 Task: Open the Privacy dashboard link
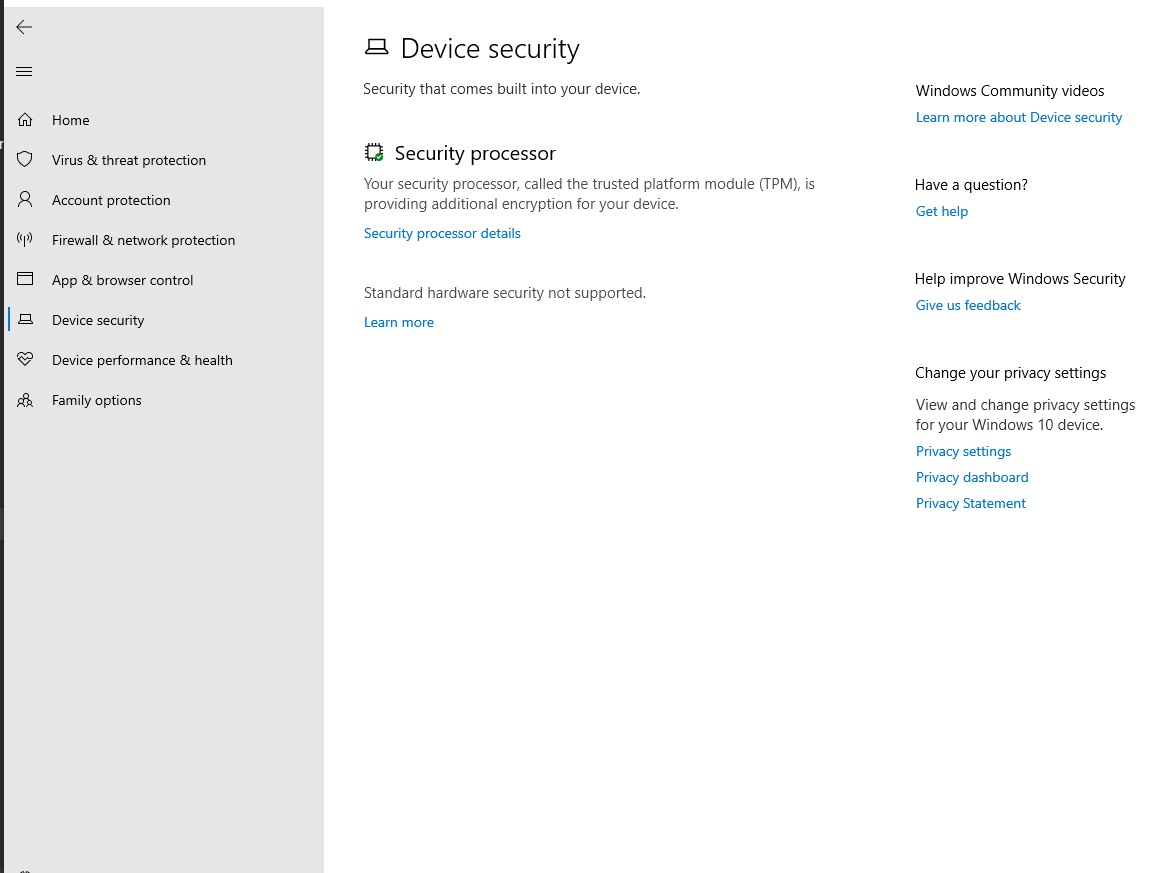click(x=972, y=477)
